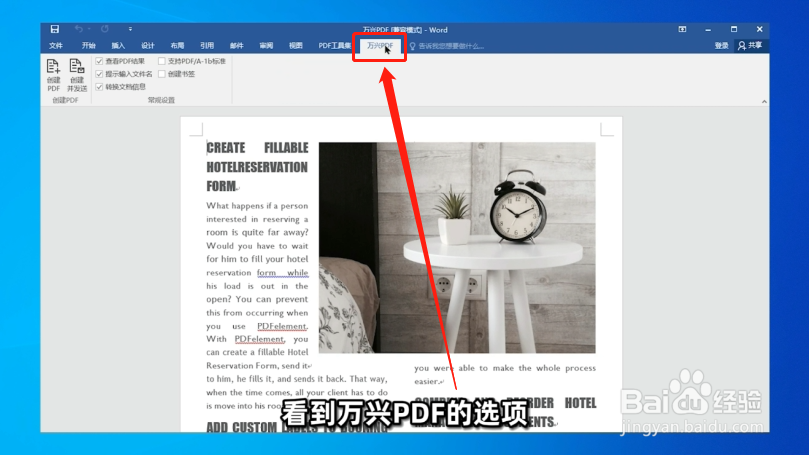Image resolution: width=809 pixels, height=455 pixels.
Task: Open the Ribbon Display Options icon
Action: coord(682,29)
